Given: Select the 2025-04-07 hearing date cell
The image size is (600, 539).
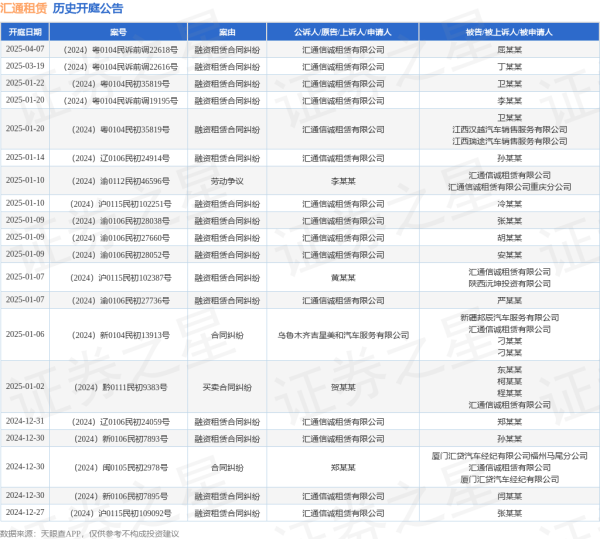Looking at the screenshot, I should point(25,48).
